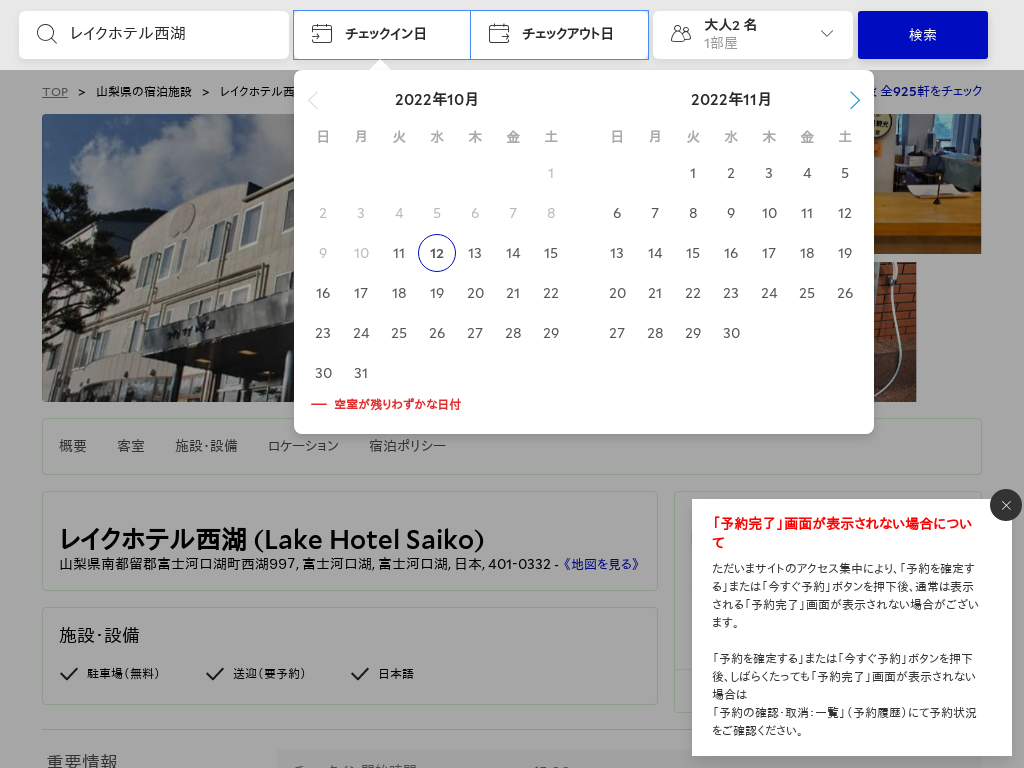The width and height of the screenshot is (1024, 768).
Task: Click the guests people icon
Action: 681,34
